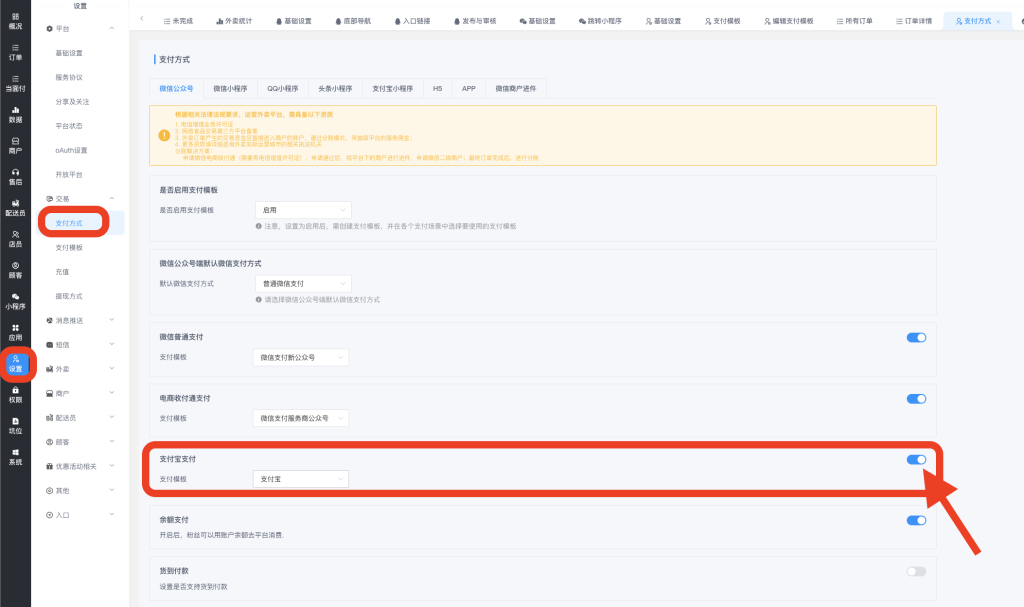The width and height of the screenshot is (1024, 607).
Task: Open the Alipay 支付模板 dropdown showing 支付宝
Action: click(301, 479)
